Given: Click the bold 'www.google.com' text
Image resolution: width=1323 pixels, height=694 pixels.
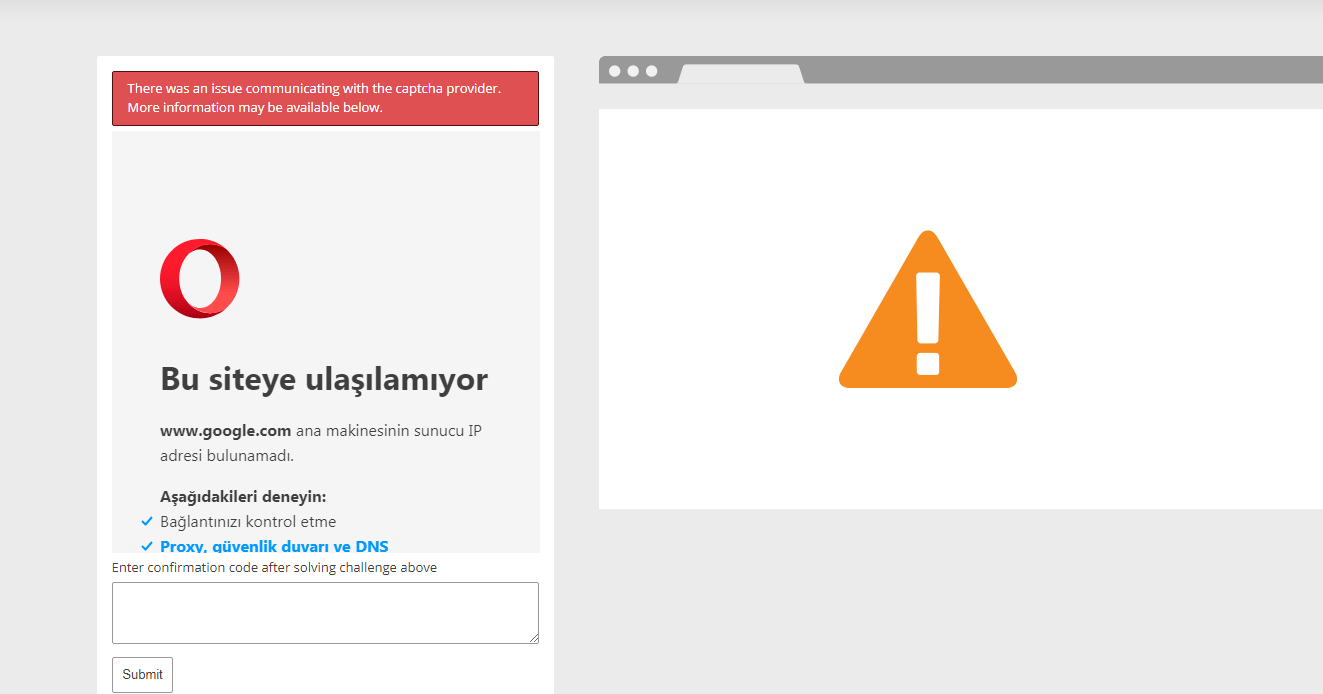Looking at the screenshot, I should point(225,431).
